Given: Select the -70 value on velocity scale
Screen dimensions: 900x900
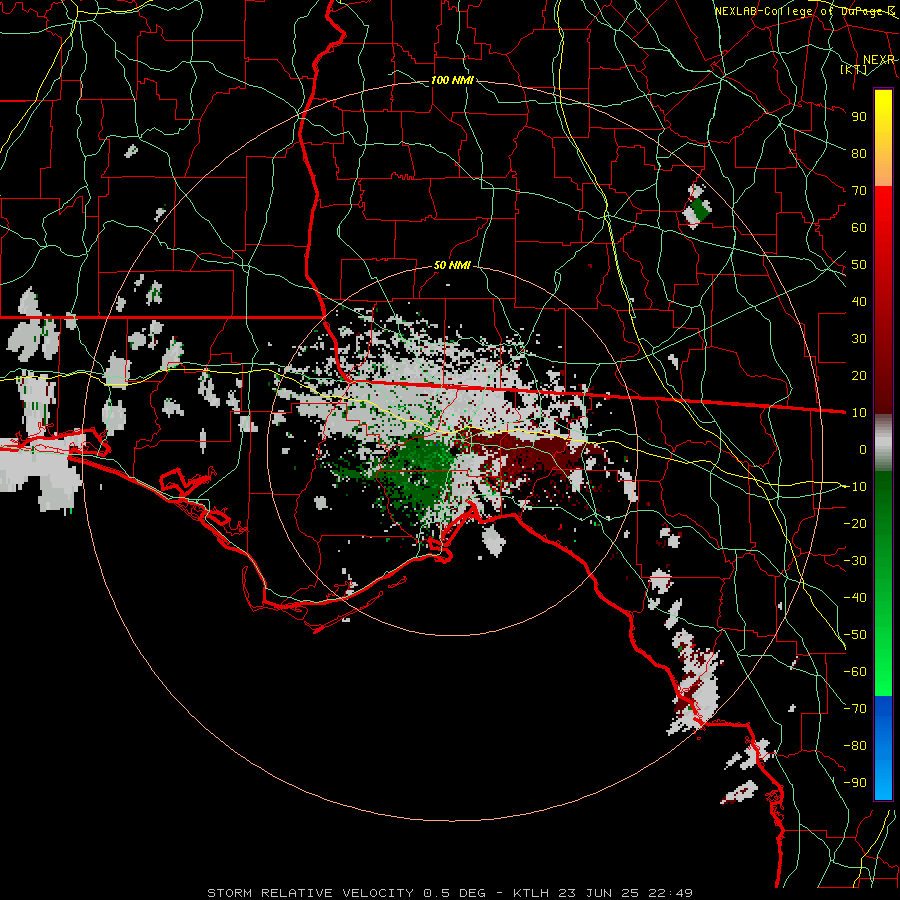Looking at the screenshot, I should tap(855, 709).
